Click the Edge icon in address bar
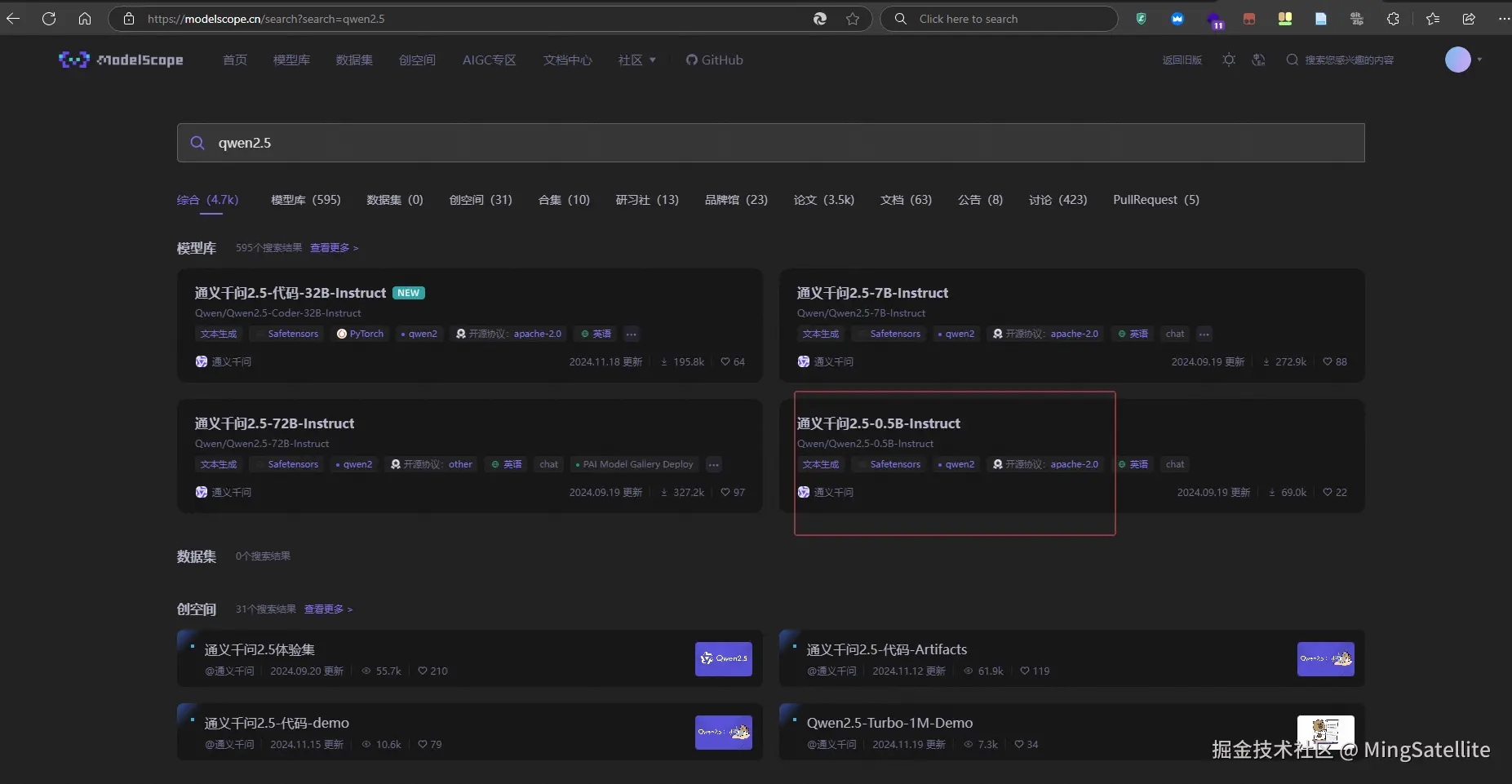This screenshot has width=1512, height=784. [x=820, y=19]
